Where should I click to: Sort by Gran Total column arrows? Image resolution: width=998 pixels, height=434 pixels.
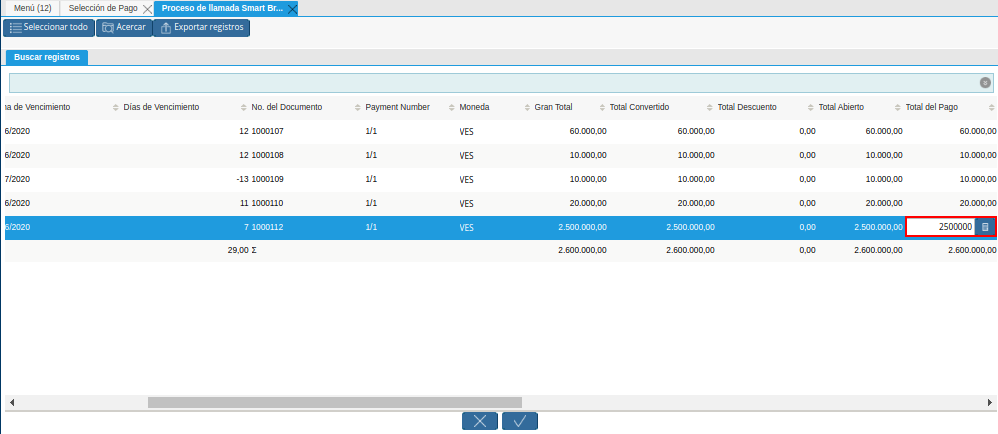[x=528, y=106]
